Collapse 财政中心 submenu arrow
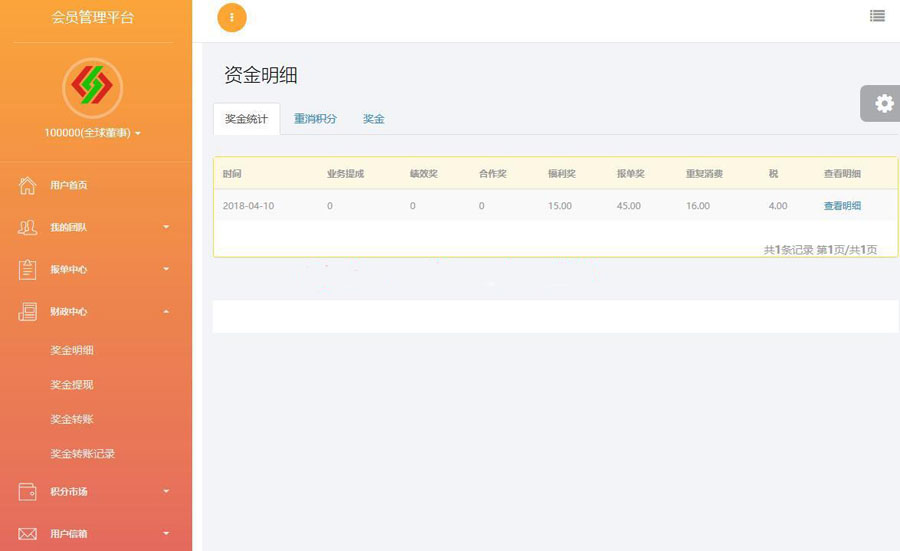Screen dimensions: 900x551 point(166,312)
